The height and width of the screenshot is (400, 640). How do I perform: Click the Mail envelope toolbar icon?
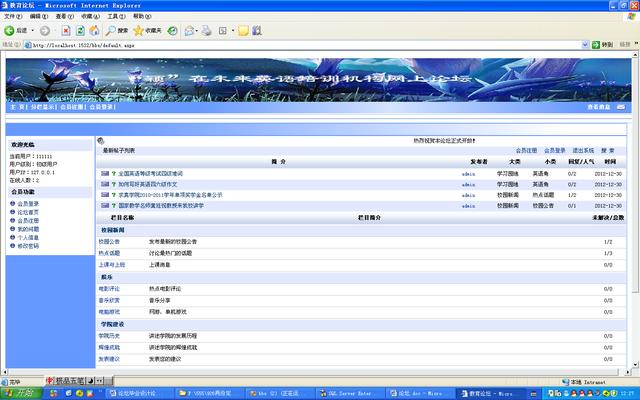pos(189,31)
